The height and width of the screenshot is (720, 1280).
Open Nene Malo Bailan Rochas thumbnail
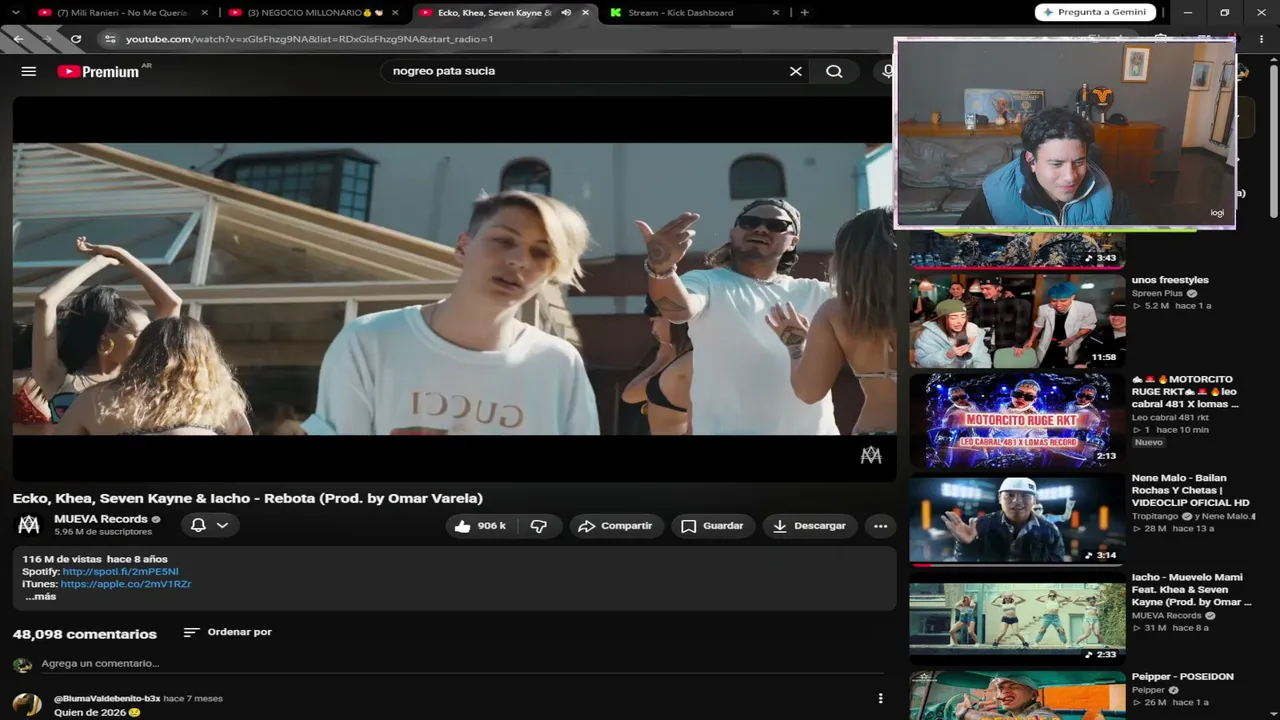pyautogui.click(x=1017, y=519)
